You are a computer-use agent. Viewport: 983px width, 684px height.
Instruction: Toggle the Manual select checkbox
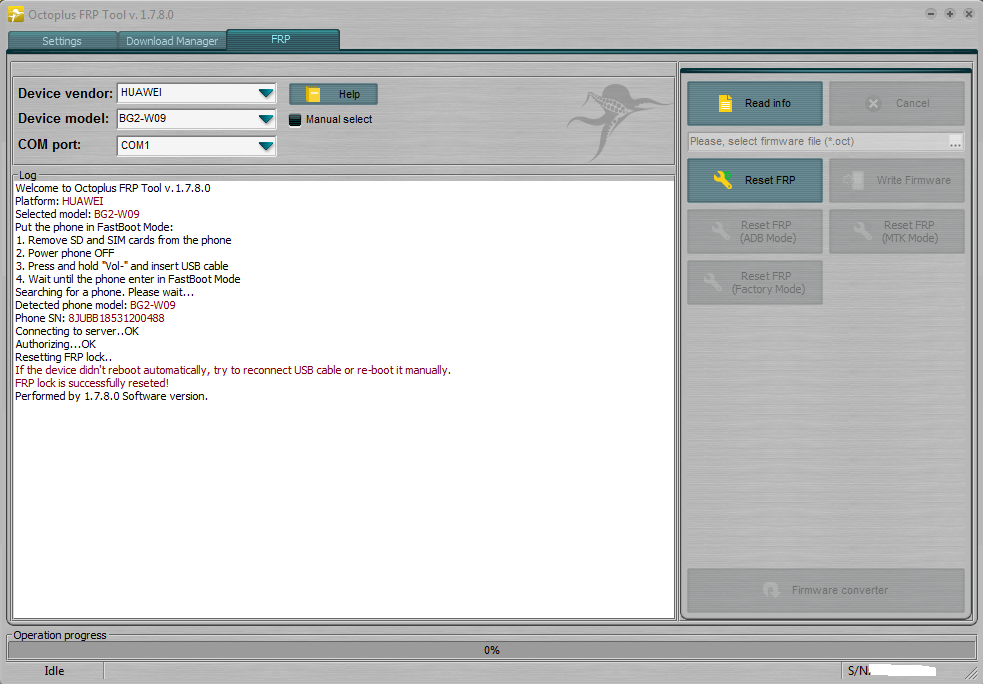coord(295,120)
